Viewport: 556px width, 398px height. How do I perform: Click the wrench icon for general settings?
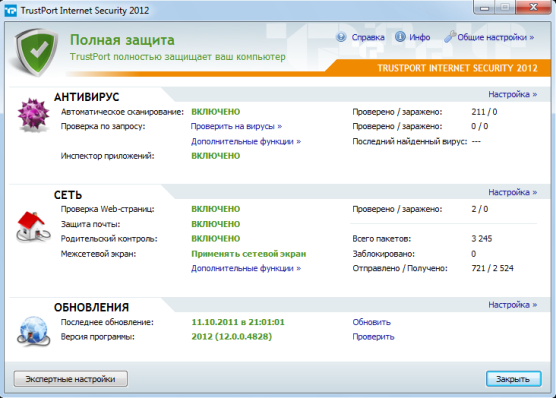point(449,37)
